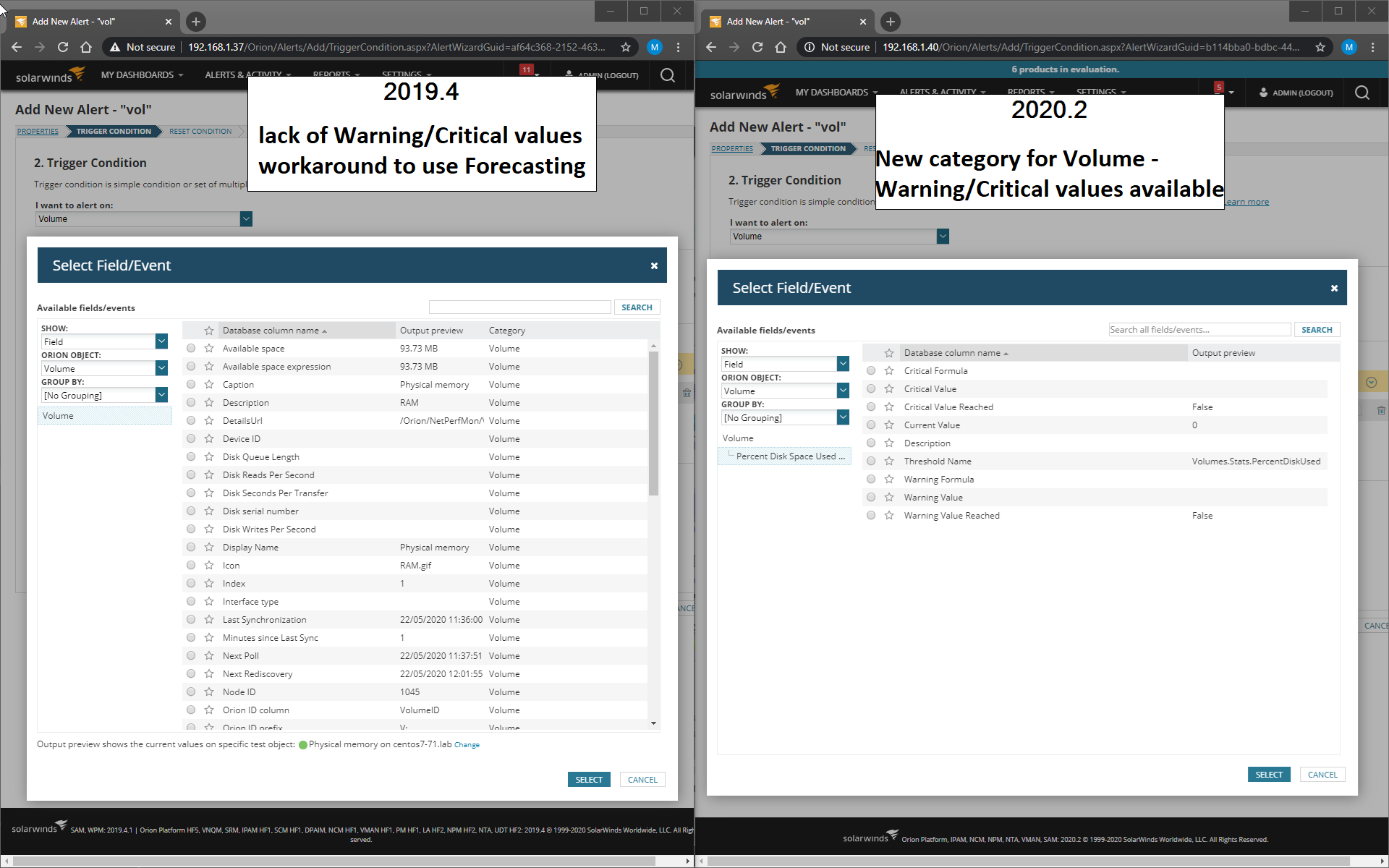Click the home icon in right browser
The image size is (1389, 868).
coord(781,47)
